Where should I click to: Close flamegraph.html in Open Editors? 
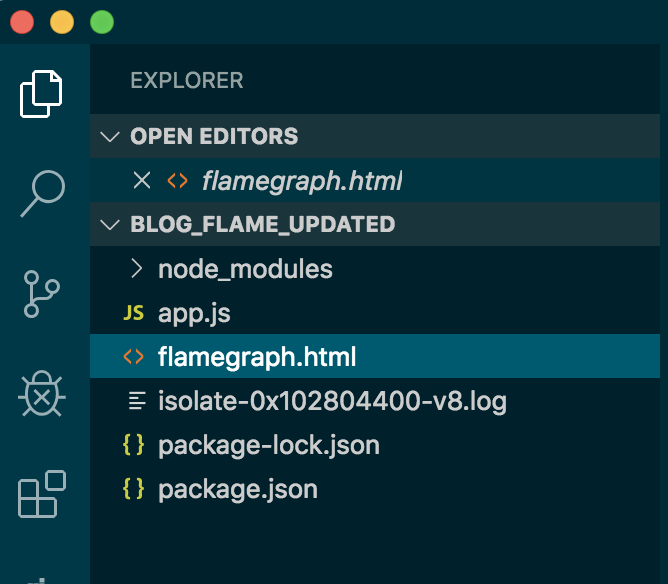[x=141, y=180]
